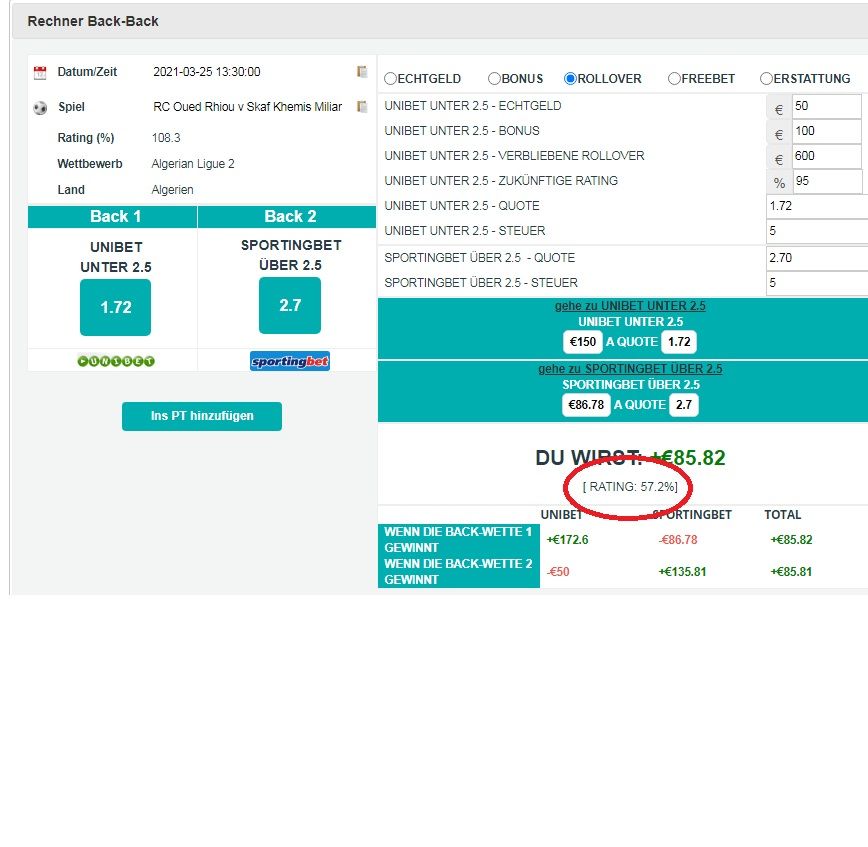
Task: Select the BONUS radio option
Action: click(494, 79)
